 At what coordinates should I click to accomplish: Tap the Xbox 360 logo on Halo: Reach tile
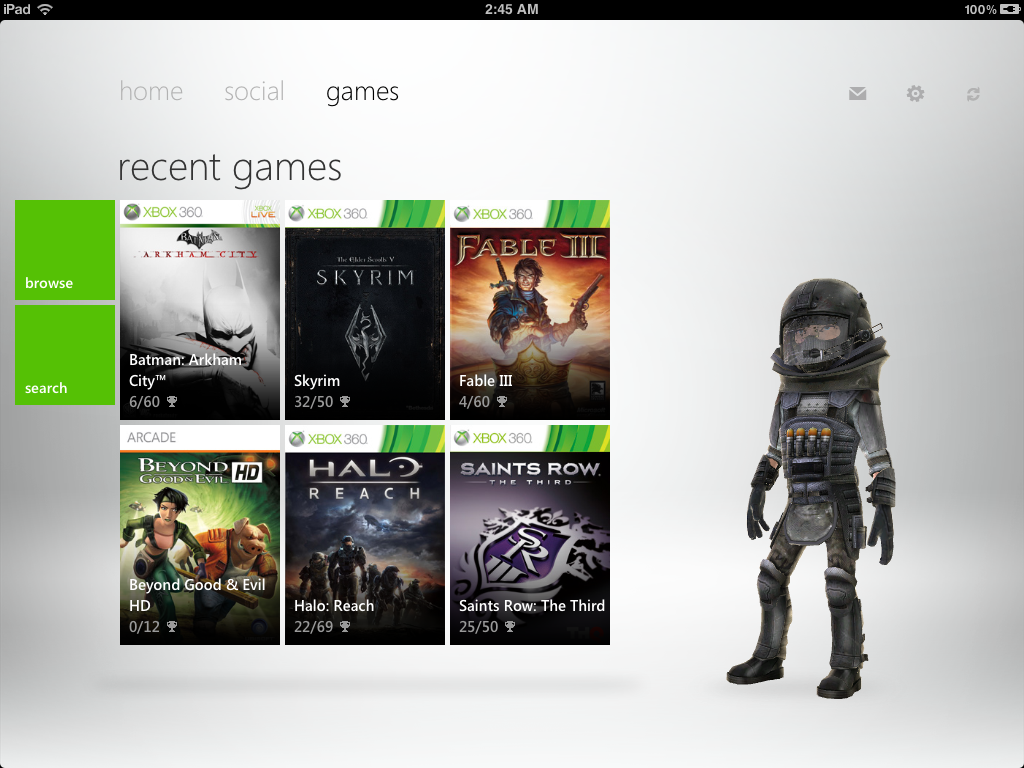point(328,439)
